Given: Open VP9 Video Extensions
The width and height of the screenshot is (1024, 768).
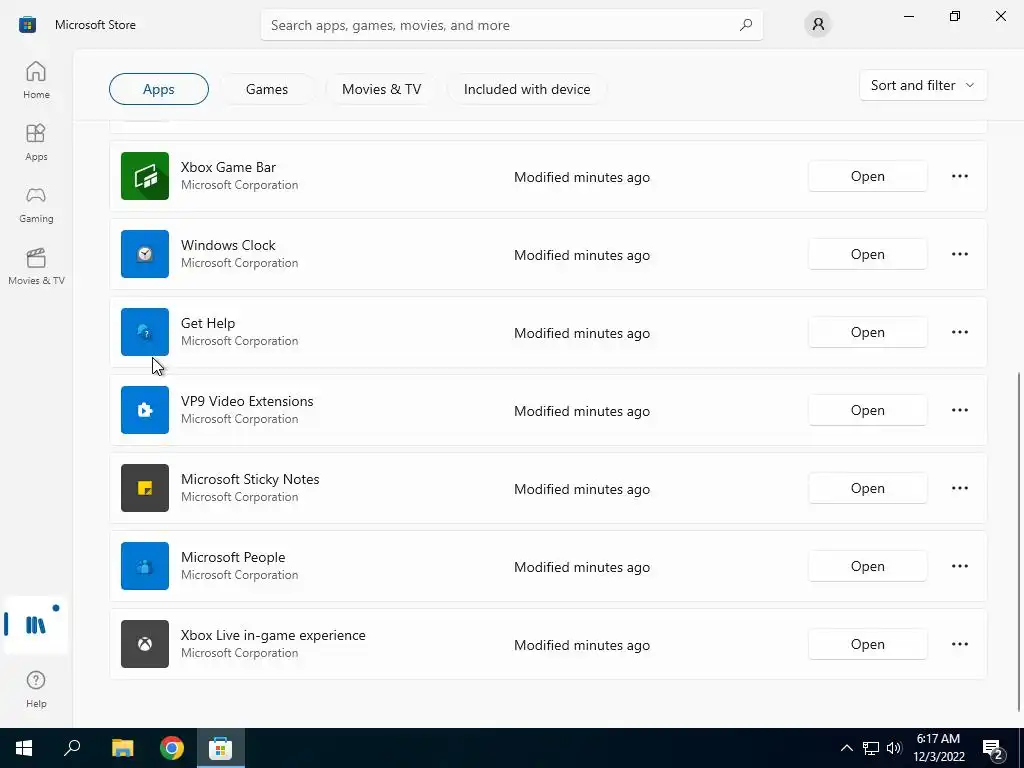Looking at the screenshot, I should point(867,410).
